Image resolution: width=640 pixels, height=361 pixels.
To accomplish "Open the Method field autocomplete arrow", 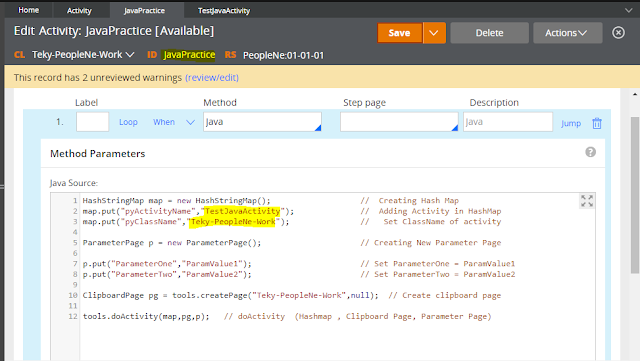I will pos(318,128).
